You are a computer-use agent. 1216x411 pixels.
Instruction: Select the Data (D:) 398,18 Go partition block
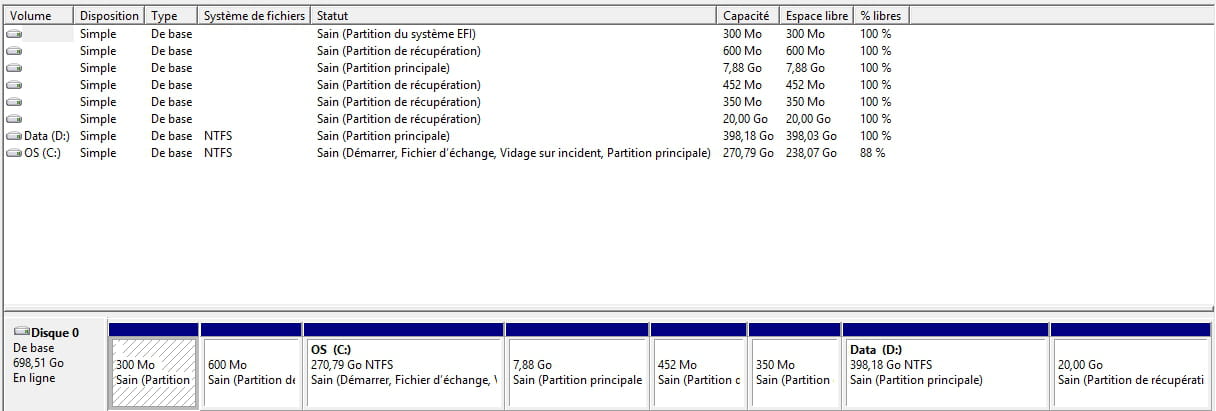946,365
